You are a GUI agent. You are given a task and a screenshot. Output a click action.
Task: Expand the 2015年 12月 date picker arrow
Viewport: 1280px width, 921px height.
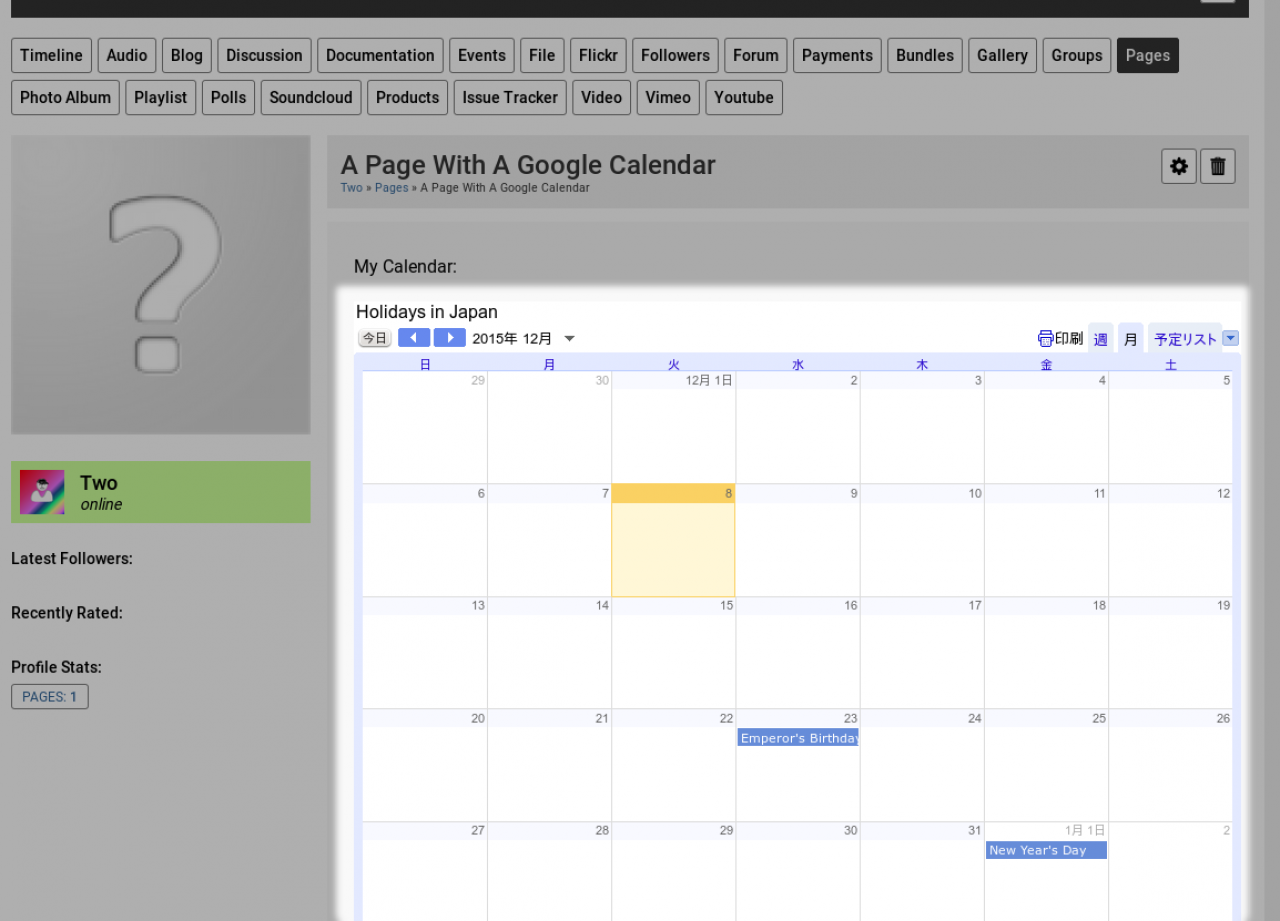pos(570,339)
